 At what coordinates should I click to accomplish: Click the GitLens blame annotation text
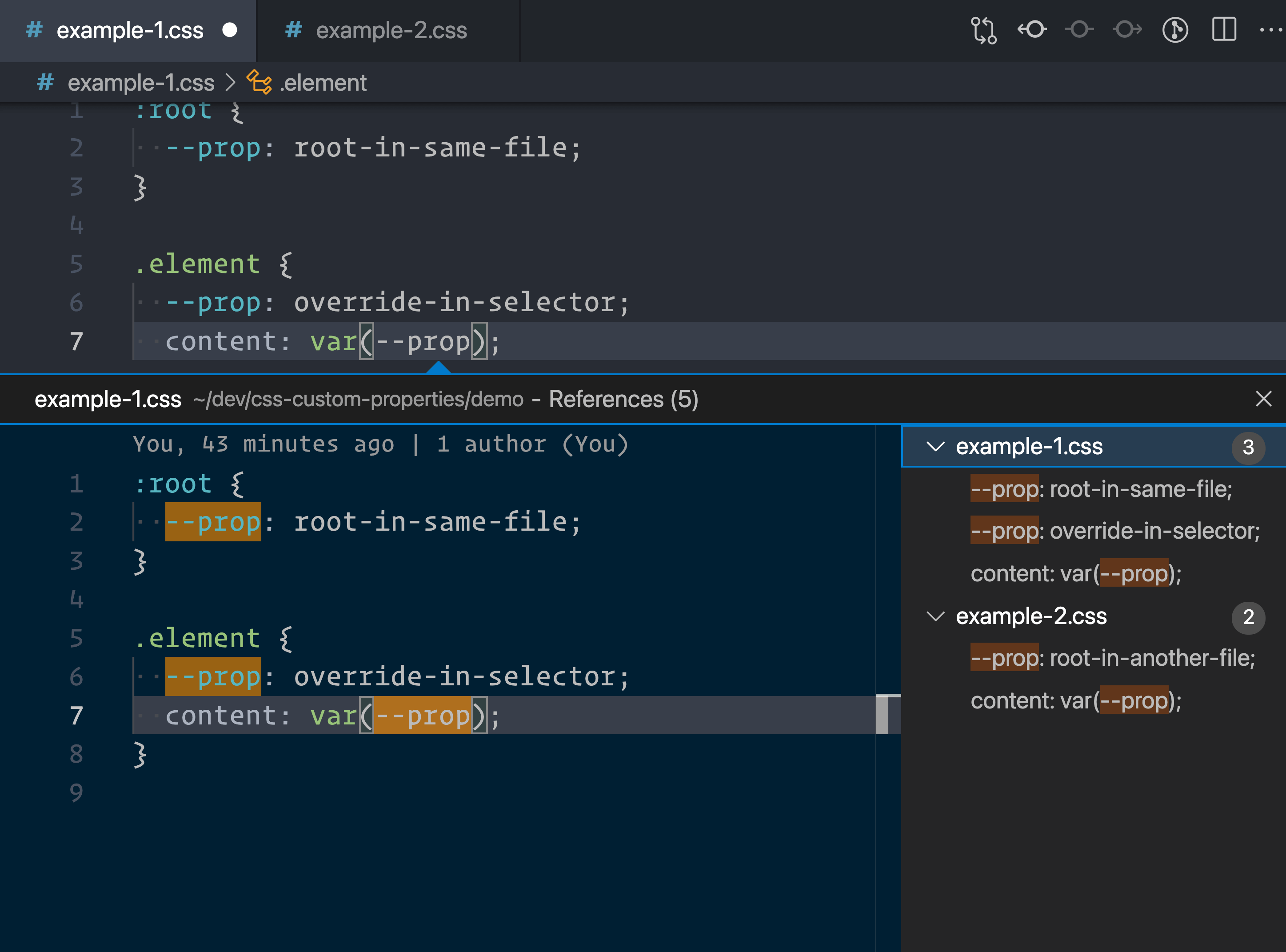[380, 443]
